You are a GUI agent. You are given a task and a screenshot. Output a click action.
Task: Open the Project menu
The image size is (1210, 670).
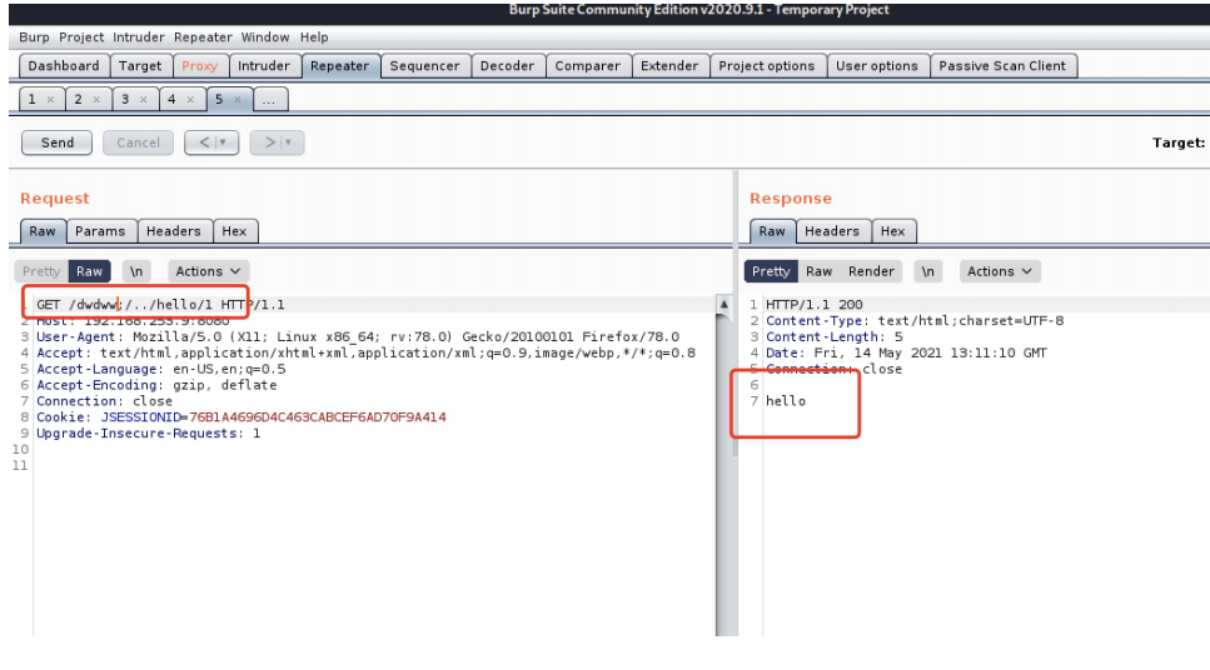[81, 37]
